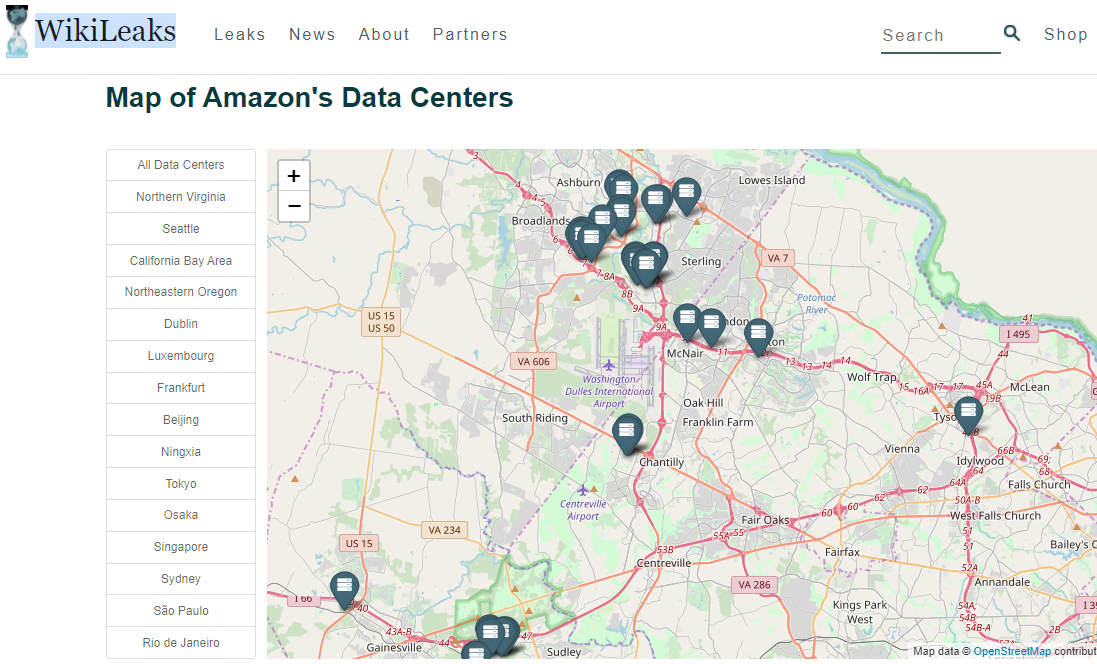1097x664 pixels.
Task: Open the Shop link
Action: [x=1066, y=34]
